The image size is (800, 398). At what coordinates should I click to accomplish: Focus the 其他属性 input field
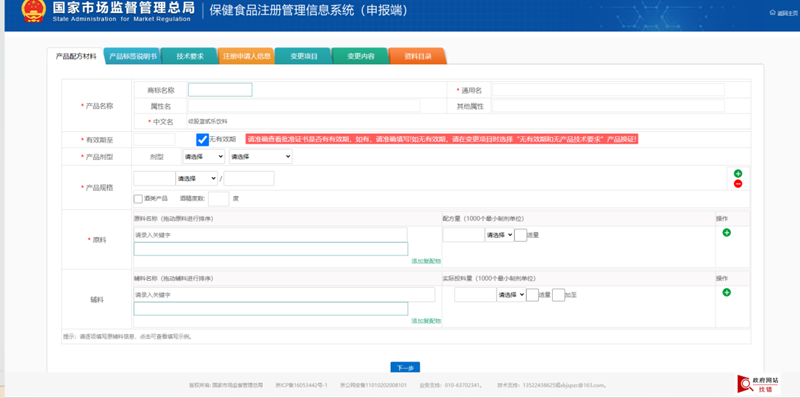click(608, 106)
